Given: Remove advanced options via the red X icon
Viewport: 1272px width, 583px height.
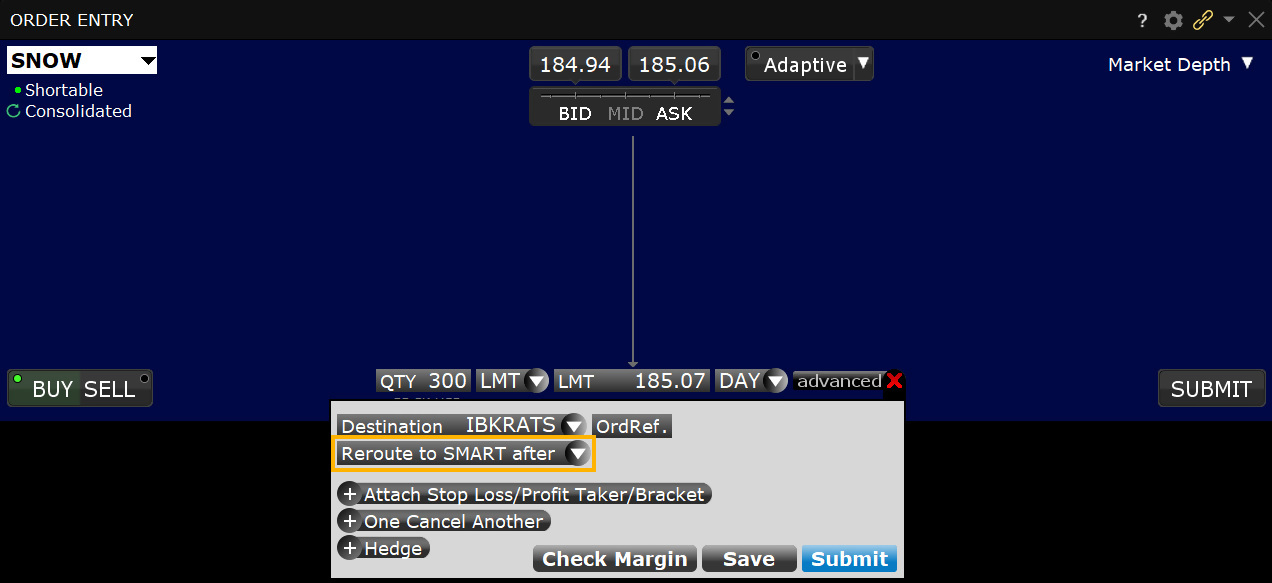Looking at the screenshot, I should 894,382.
